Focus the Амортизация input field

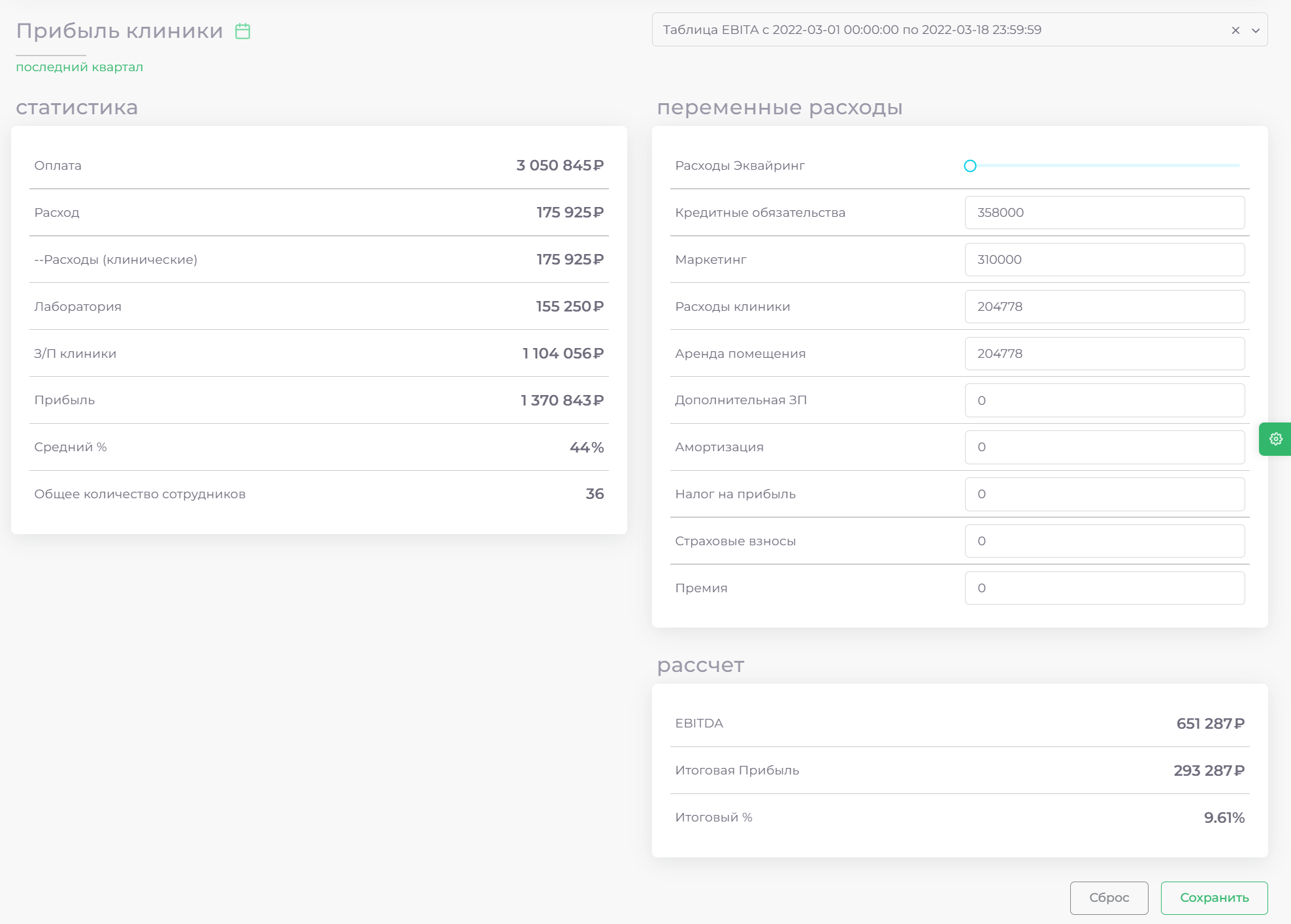tap(1105, 447)
